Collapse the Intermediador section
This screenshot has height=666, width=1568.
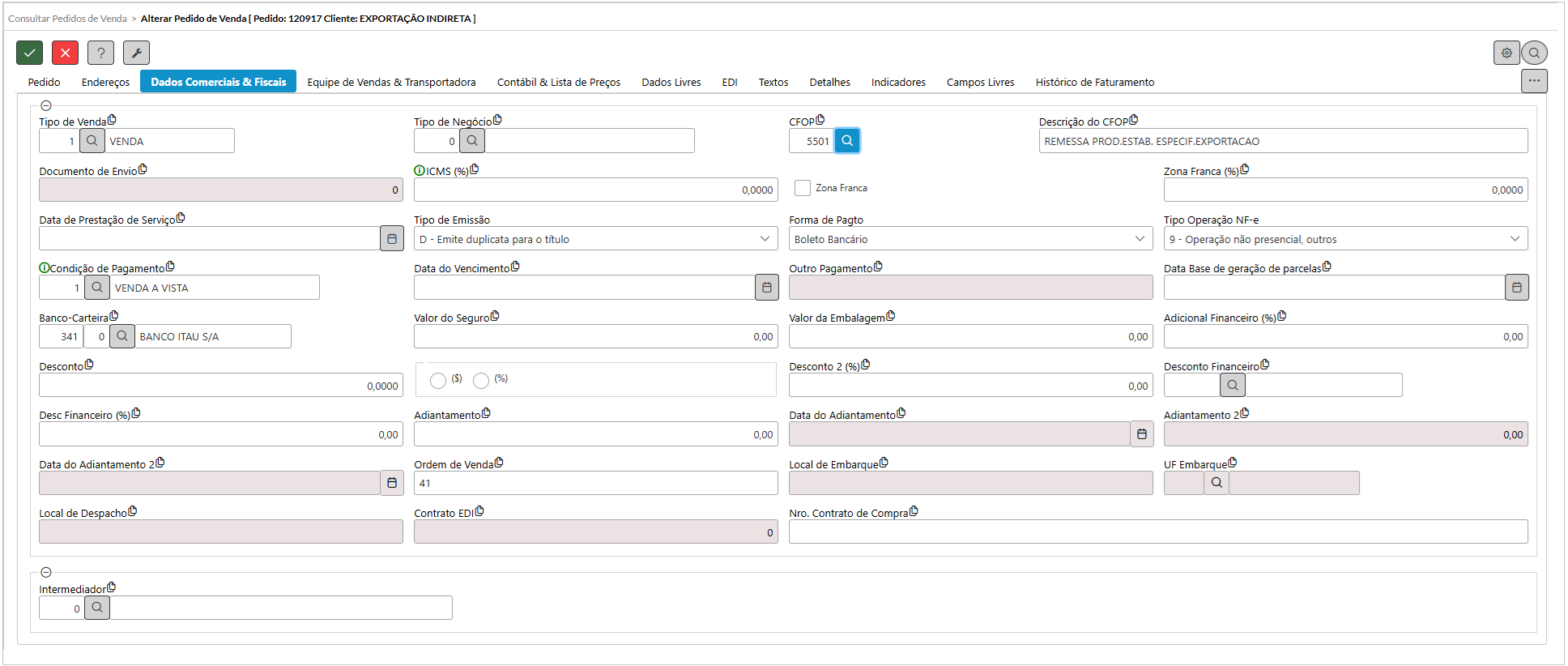[x=46, y=572]
